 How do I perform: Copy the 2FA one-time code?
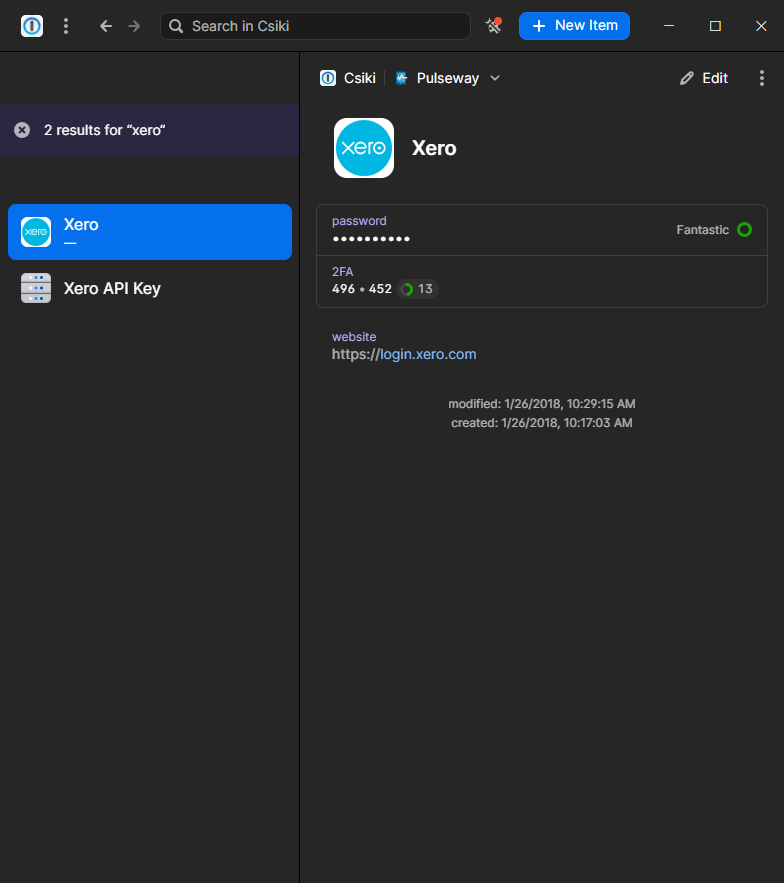point(362,289)
